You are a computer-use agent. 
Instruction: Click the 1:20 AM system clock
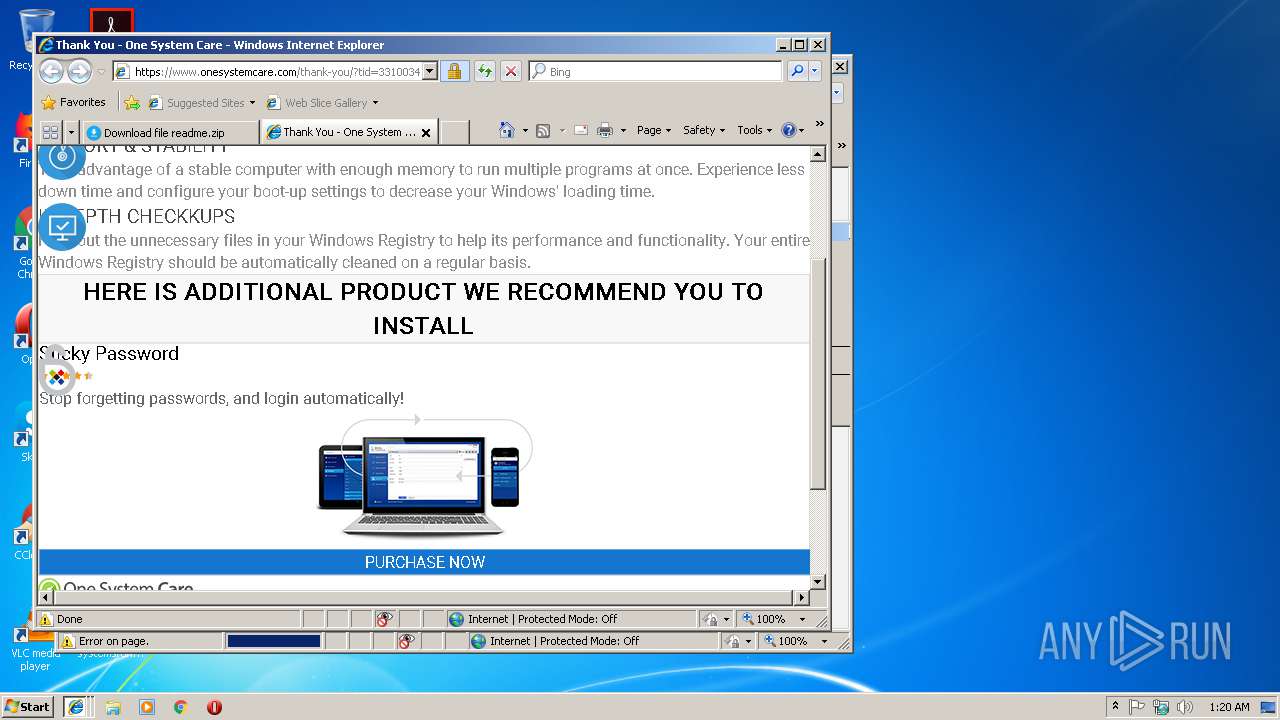[1229, 707]
